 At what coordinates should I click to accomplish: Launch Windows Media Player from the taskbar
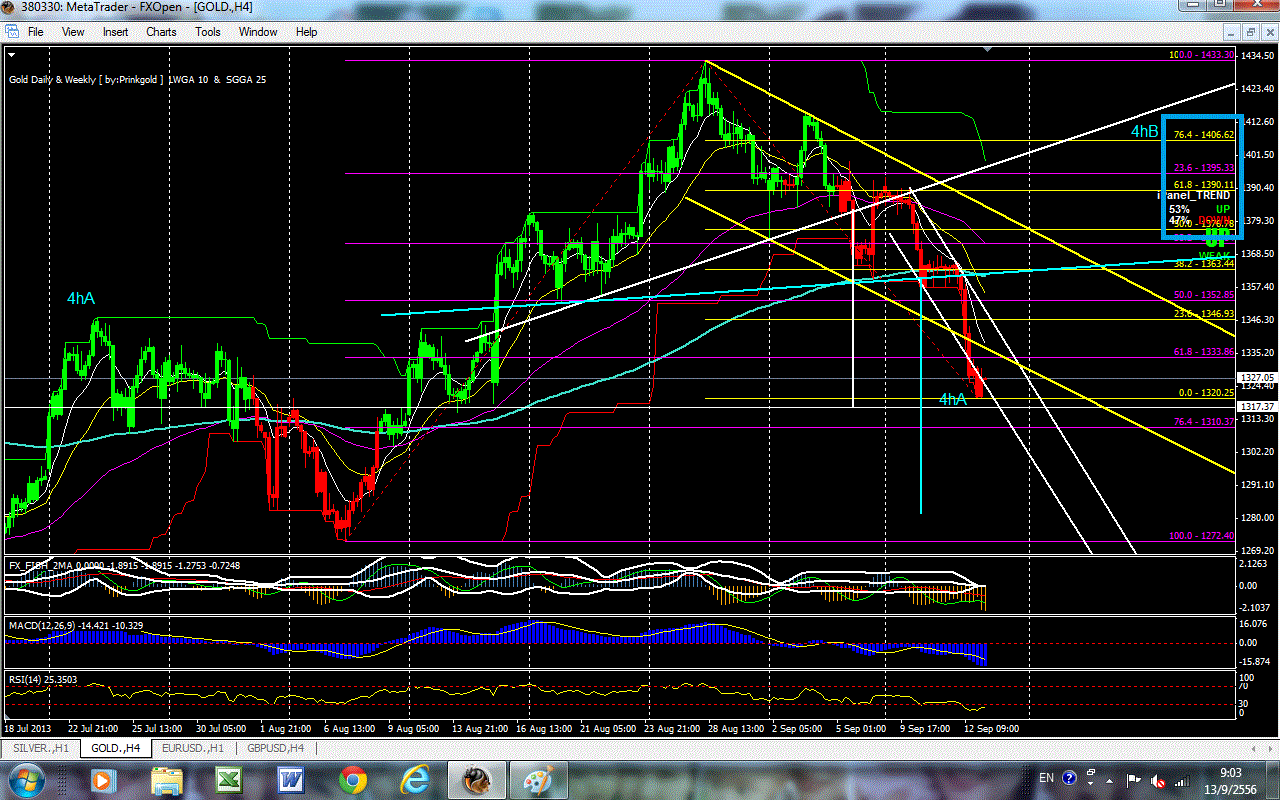pyautogui.click(x=101, y=779)
